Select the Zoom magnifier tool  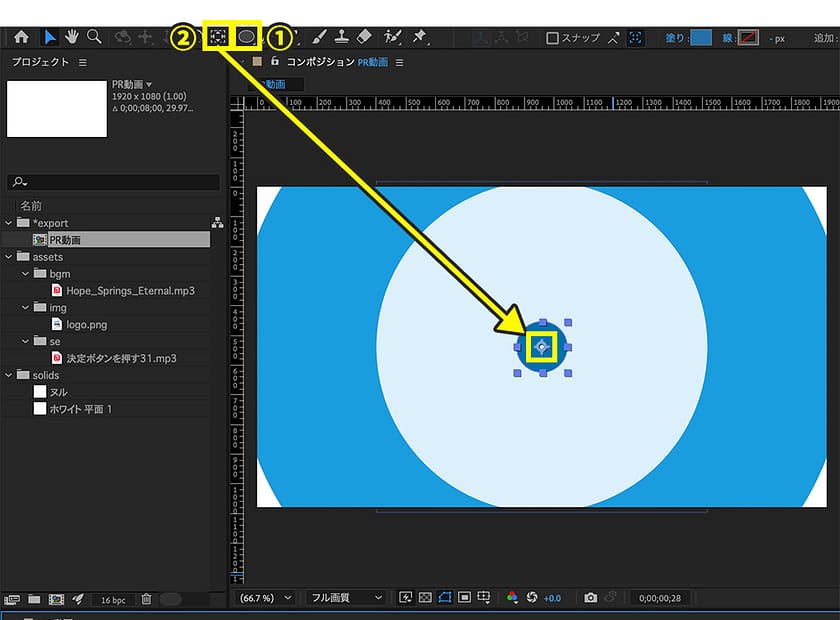(94, 37)
